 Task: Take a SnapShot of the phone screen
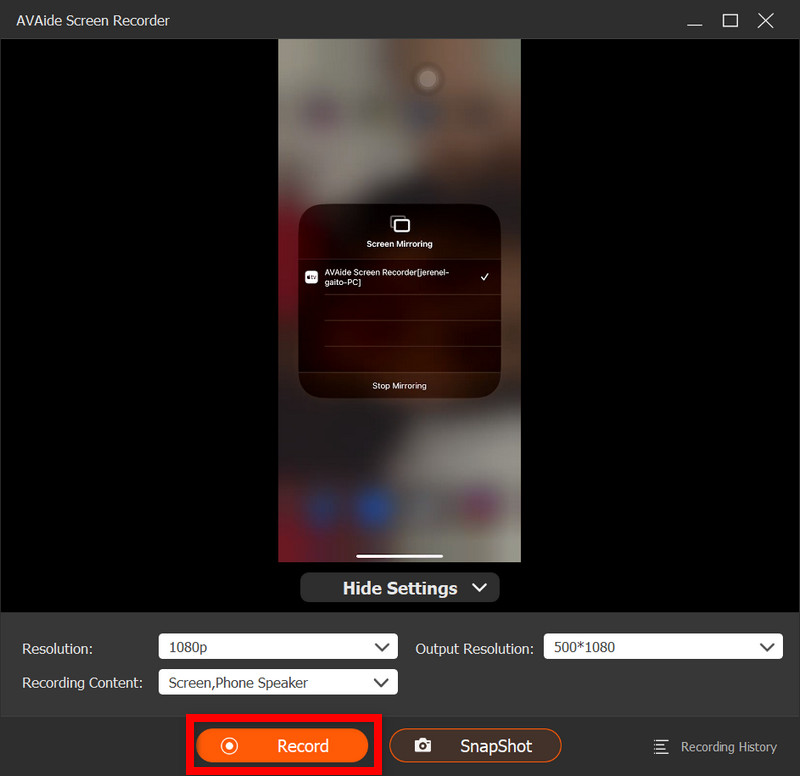coord(475,745)
